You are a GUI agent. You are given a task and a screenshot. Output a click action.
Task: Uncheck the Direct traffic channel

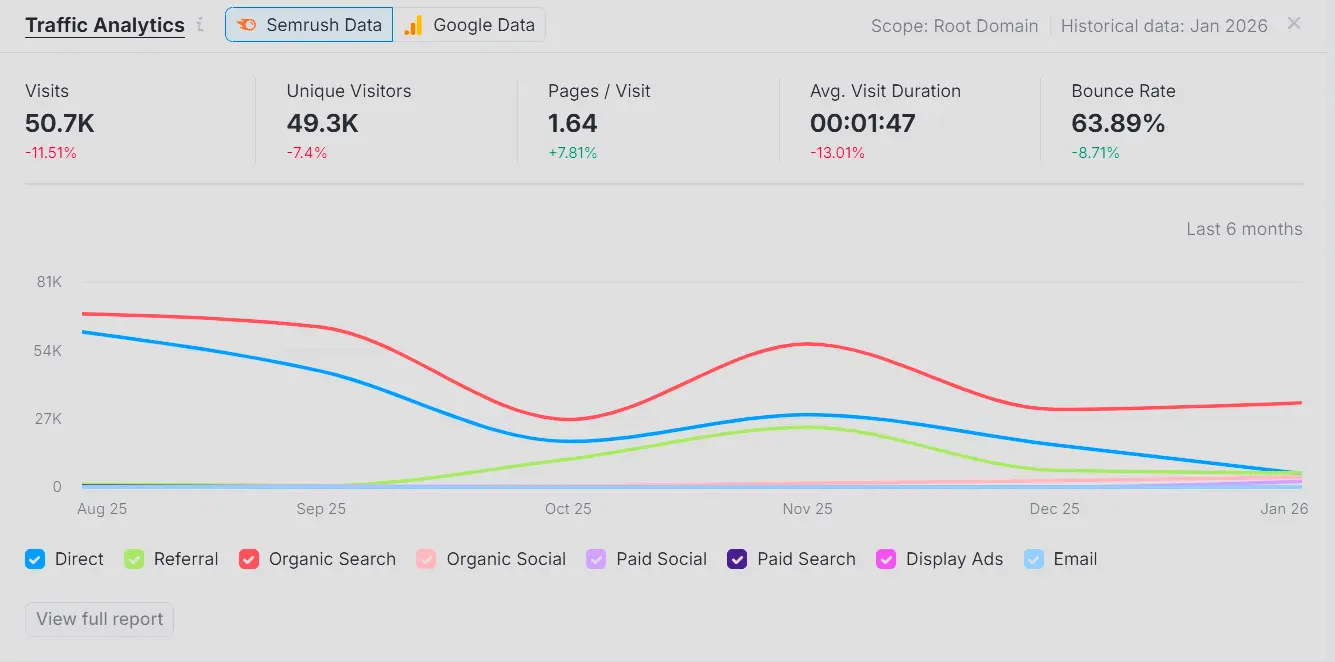(36, 559)
